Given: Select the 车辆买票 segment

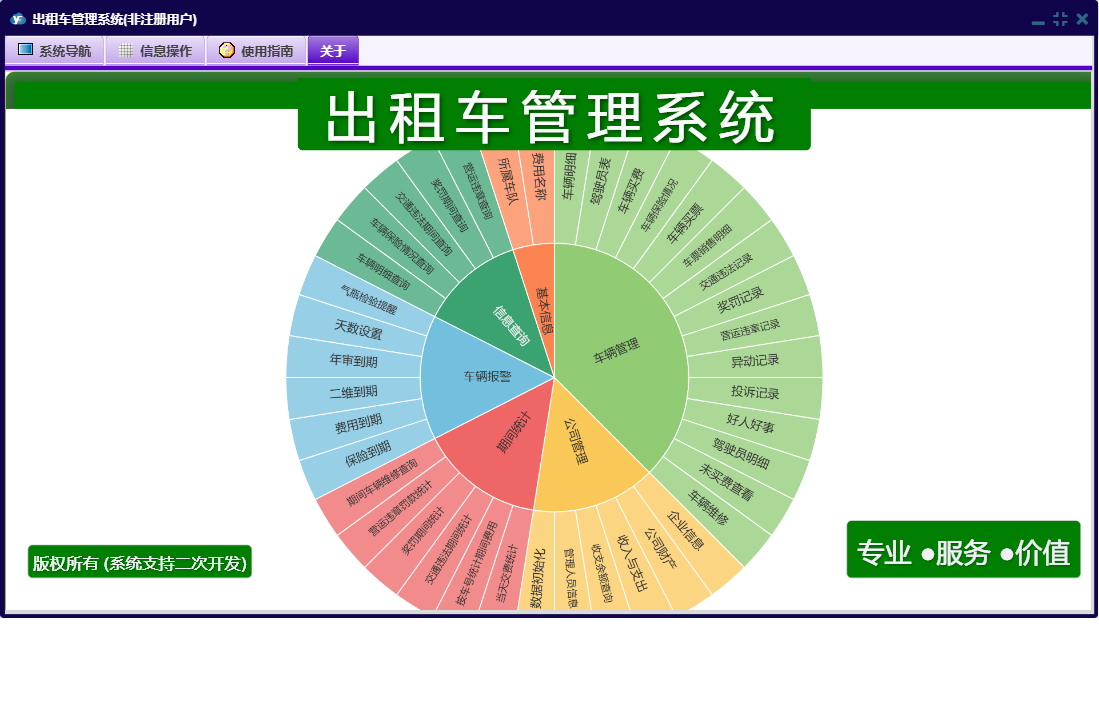Looking at the screenshot, I should click(x=684, y=223).
